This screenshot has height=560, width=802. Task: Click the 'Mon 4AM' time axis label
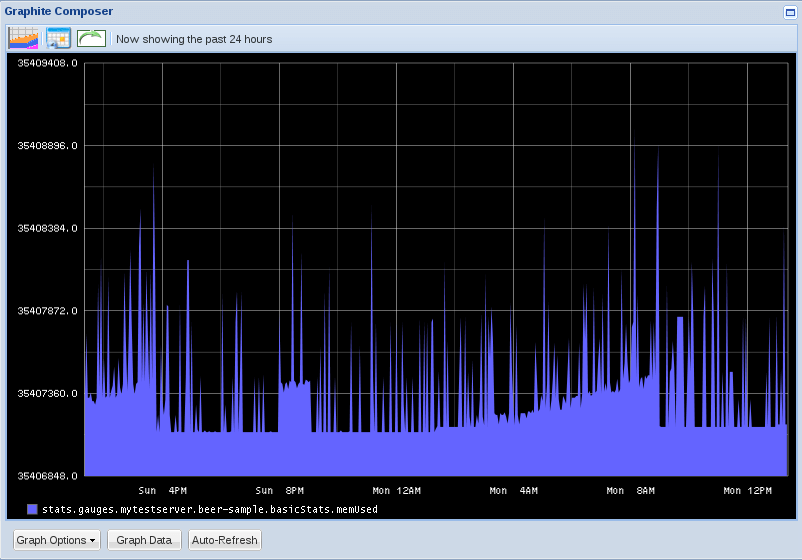513,491
